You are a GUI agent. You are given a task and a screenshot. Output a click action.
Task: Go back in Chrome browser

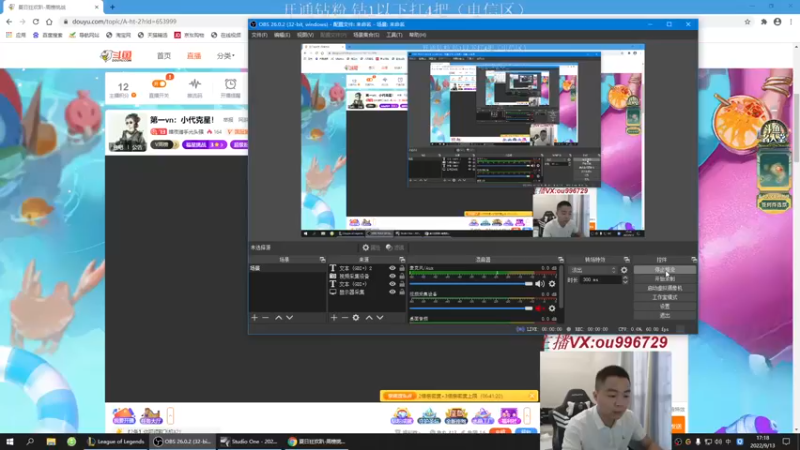pyautogui.click(x=9, y=21)
